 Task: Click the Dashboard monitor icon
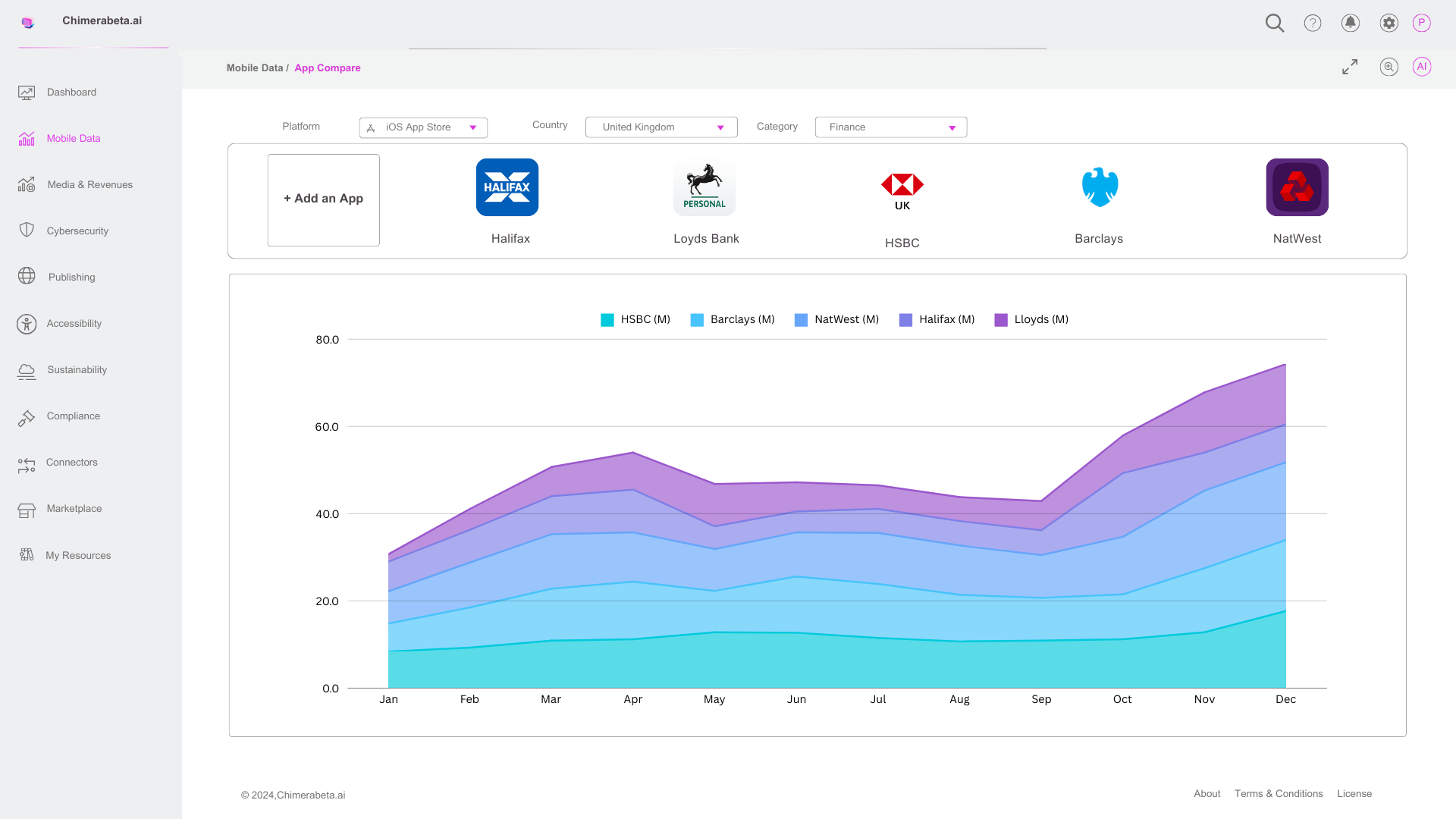pyautogui.click(x=27, y=93)
